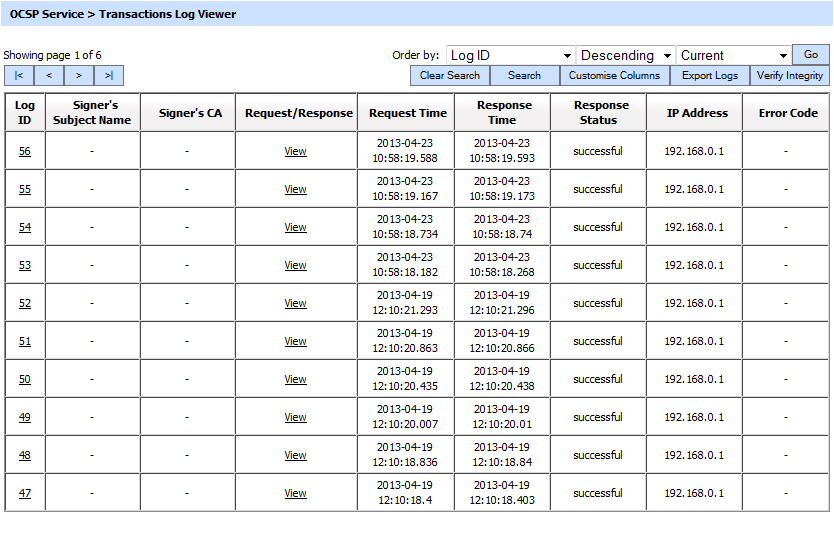Click the Response Status column header
Image resolution: width=834 pixels, height=537 pixels.
601,113
